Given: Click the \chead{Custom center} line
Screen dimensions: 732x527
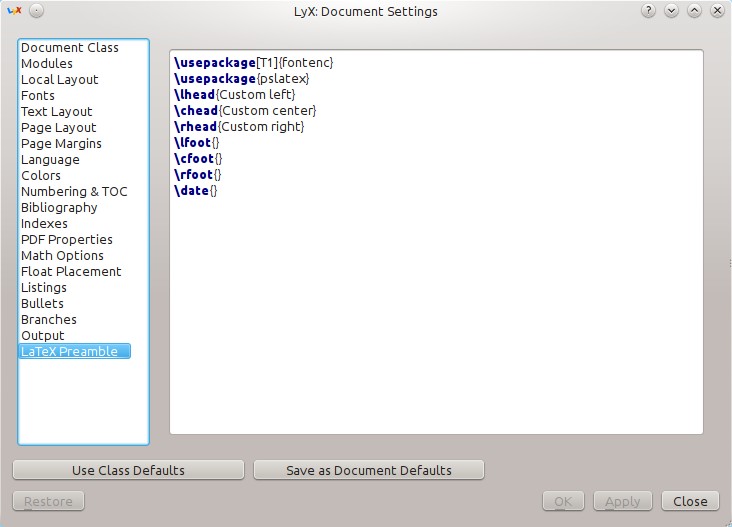Looking at the screenshot, I should pos(245,111).
